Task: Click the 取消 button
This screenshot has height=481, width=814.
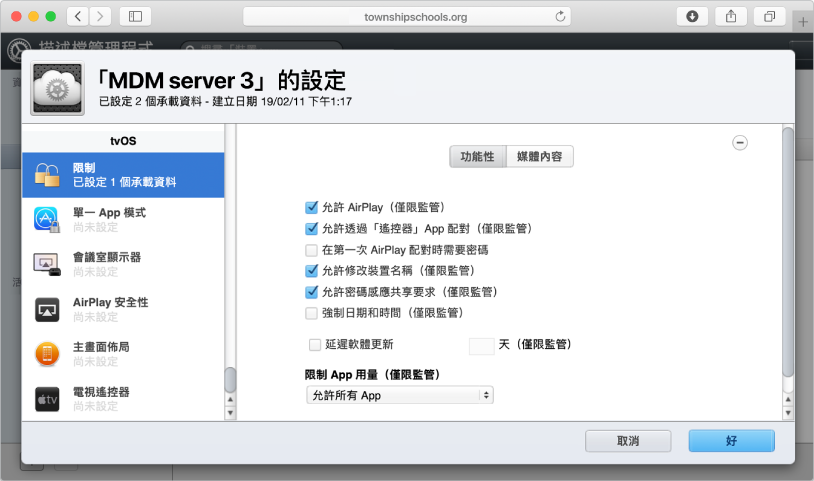Action: (628, 441)
